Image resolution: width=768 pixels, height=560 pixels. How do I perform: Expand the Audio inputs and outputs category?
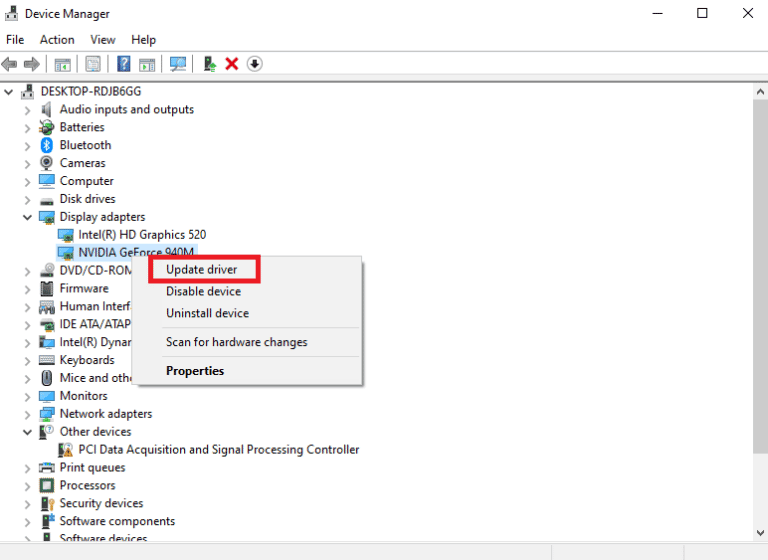tap(27, 110)
